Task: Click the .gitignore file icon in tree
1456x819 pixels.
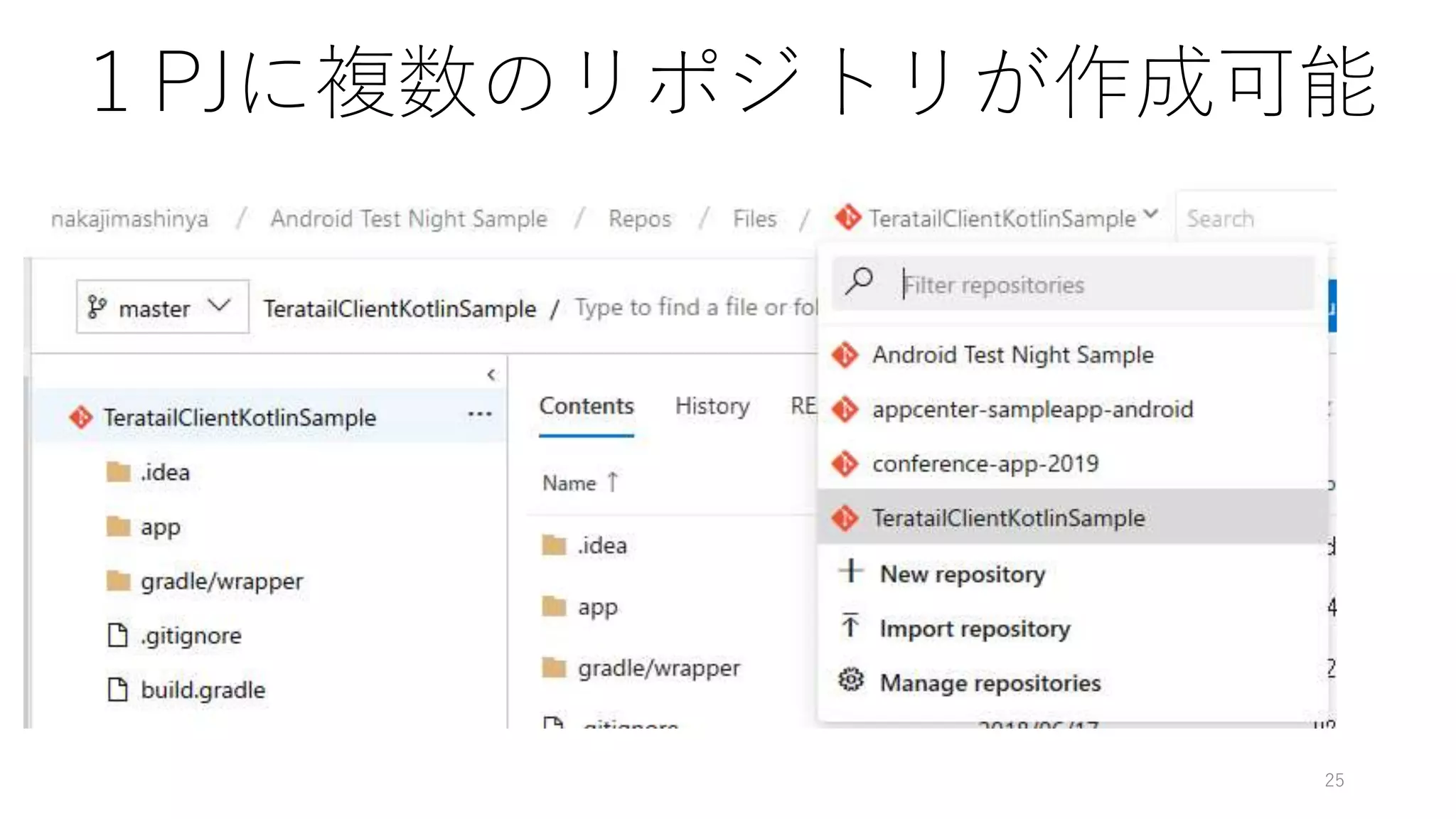Action: point(117,635)
